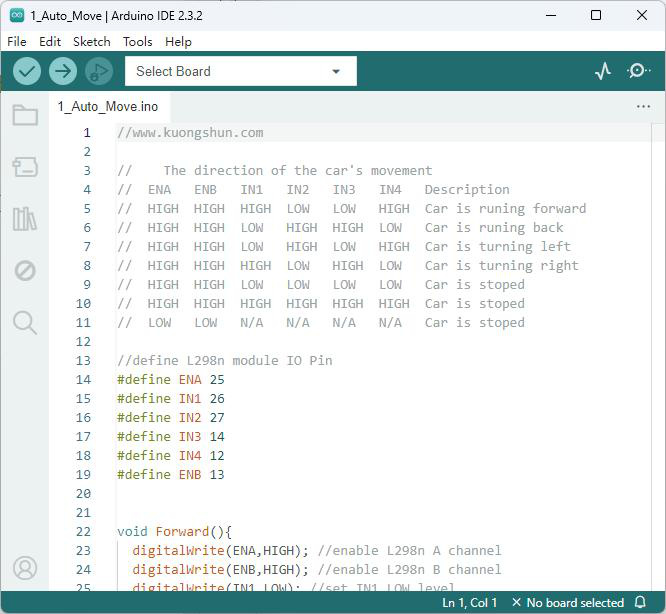Open the Serial Plotter
The width and height of the screenshot is (666, 614).
tap(603, 71)
